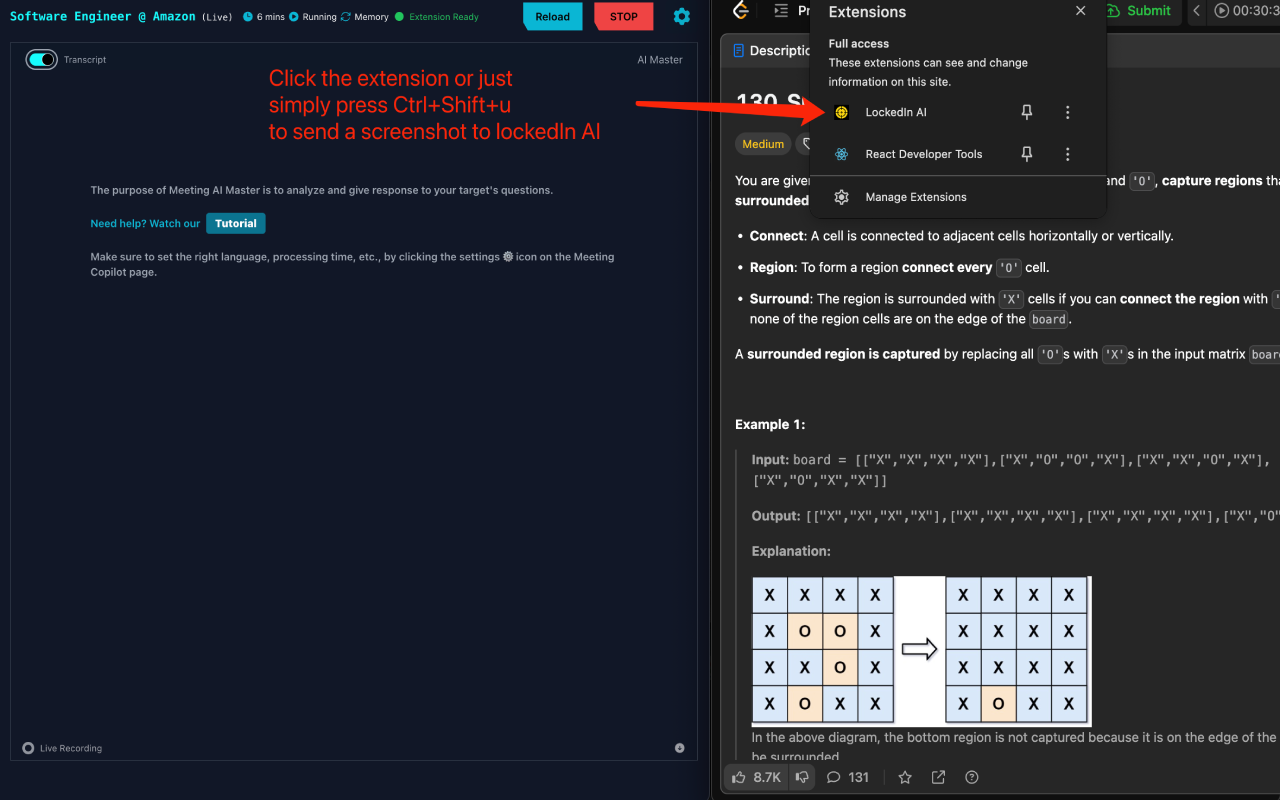Click the Running play icon
The width and height of the screenshot is (1280, 800).
pos(294,17)
